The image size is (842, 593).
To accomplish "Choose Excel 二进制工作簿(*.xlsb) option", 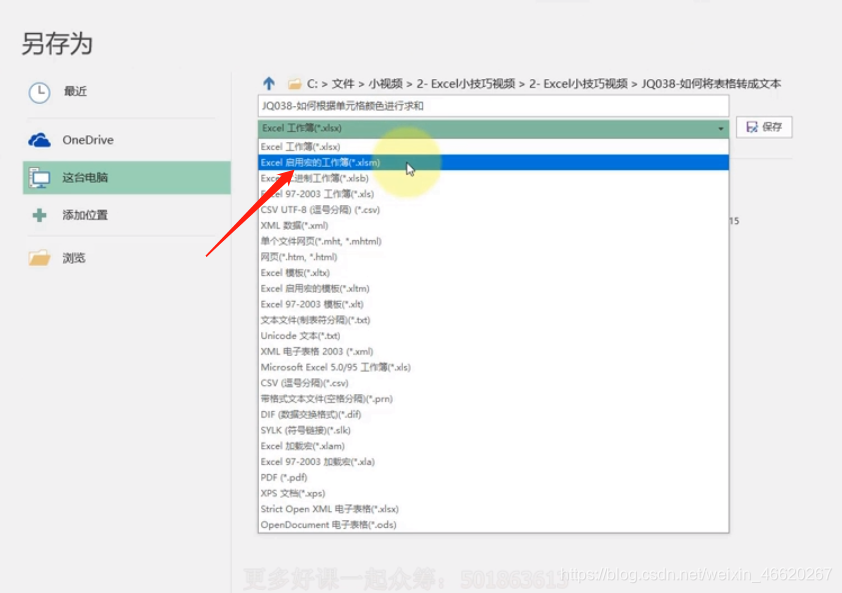I will point(493,178).
